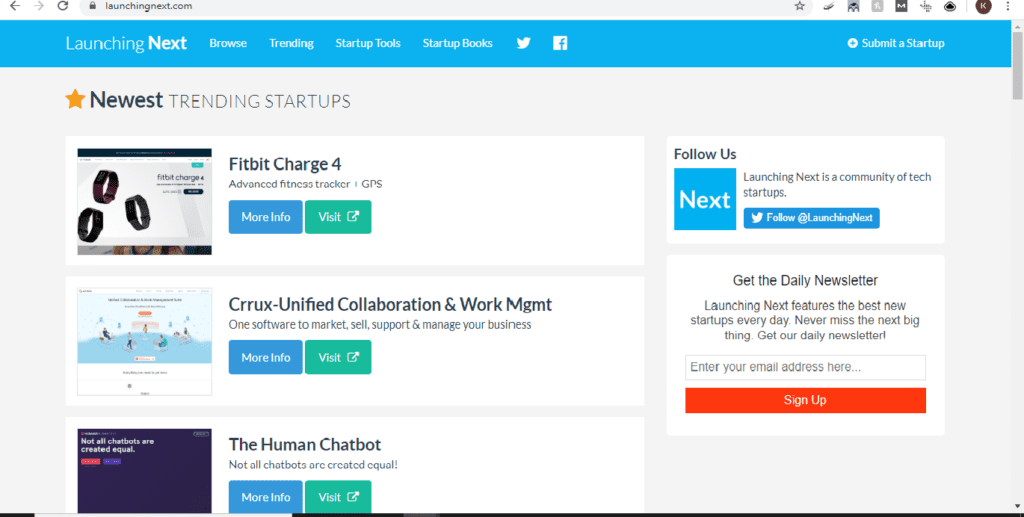Click the launchingnext.com URL in address bar
This screenshot has width=1024, height=517.
point(149,6)
